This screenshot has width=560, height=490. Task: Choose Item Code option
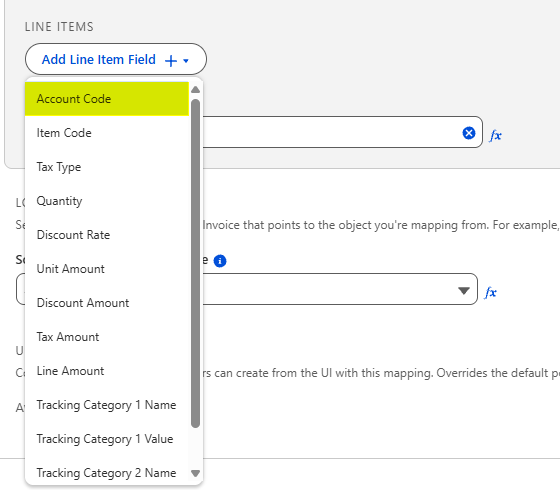coord(107,133)
